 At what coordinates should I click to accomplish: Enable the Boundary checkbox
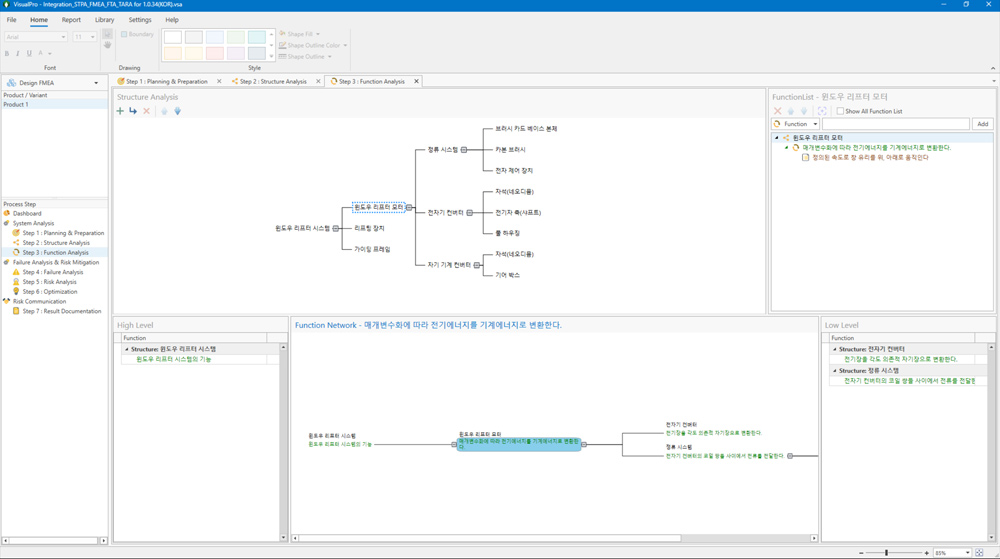(124, 34)
